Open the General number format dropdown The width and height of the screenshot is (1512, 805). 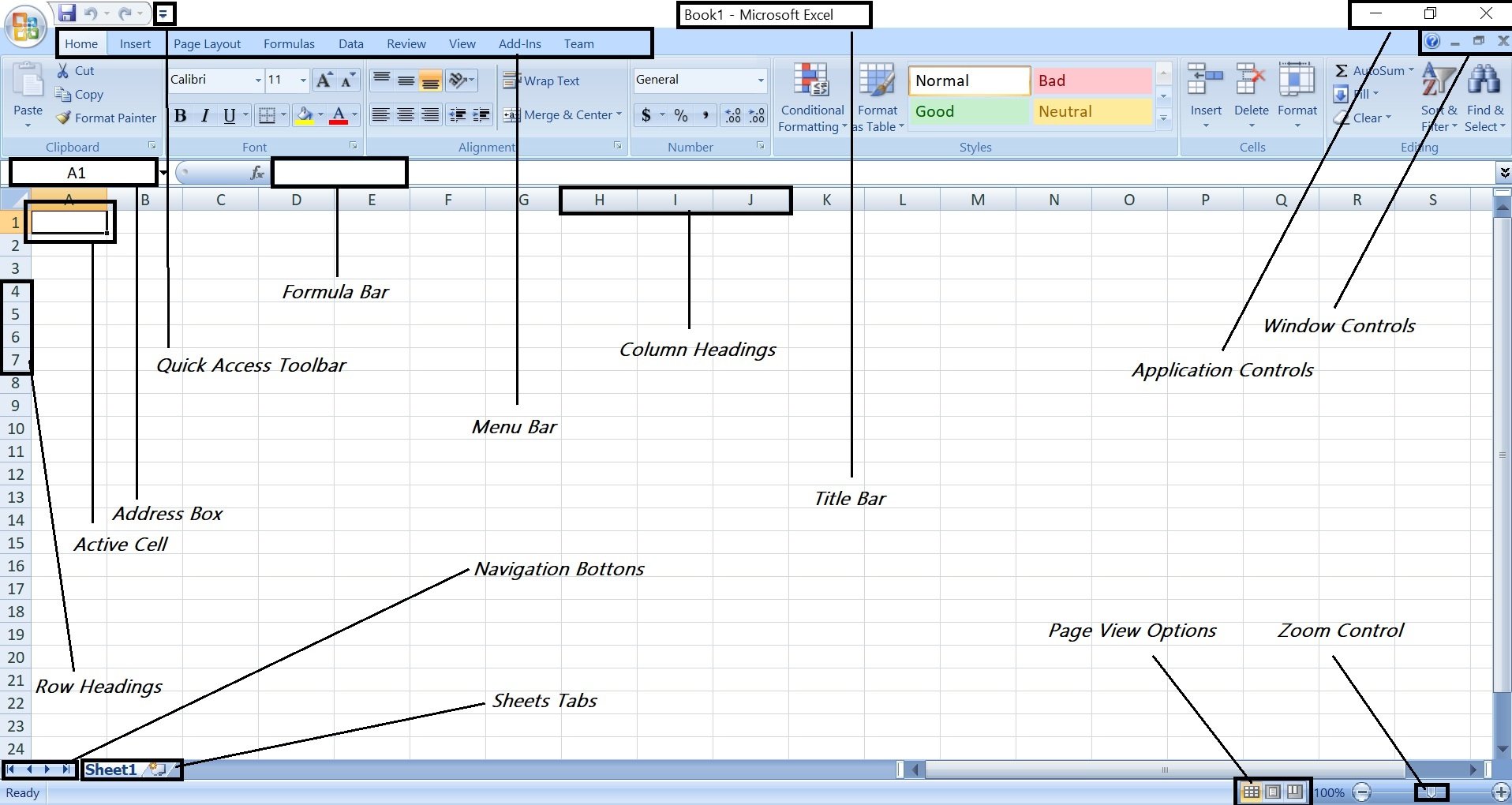(x=761, y=80)
